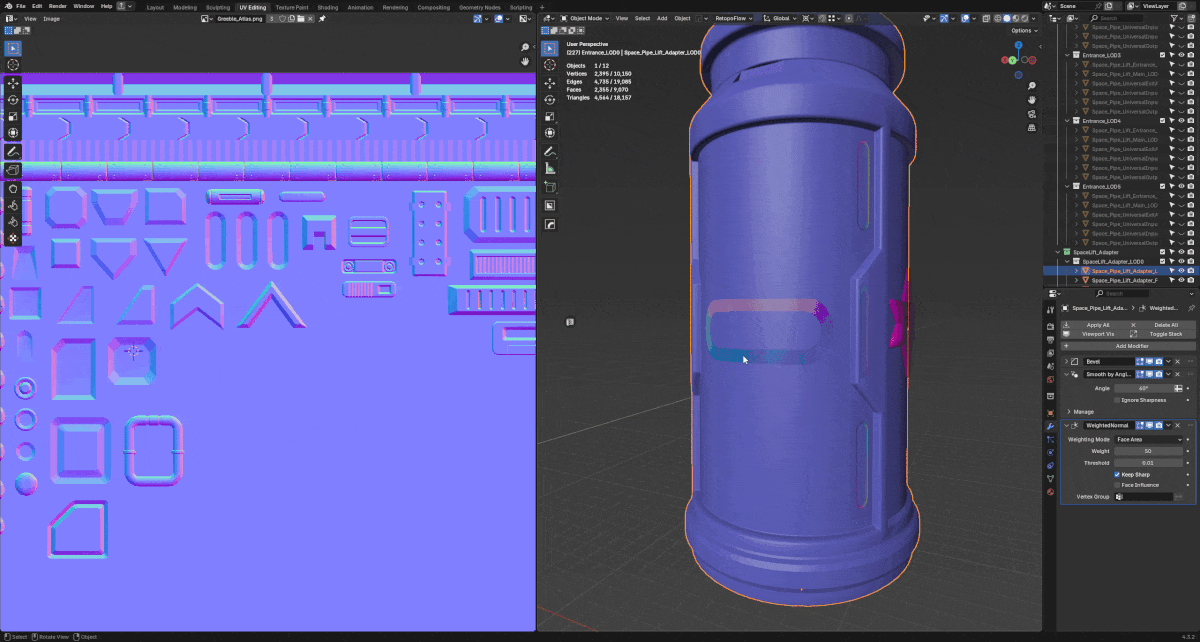1200x642 pixels.
Task: Select the Cursor tool in 3D viewport
Action: 550,66
